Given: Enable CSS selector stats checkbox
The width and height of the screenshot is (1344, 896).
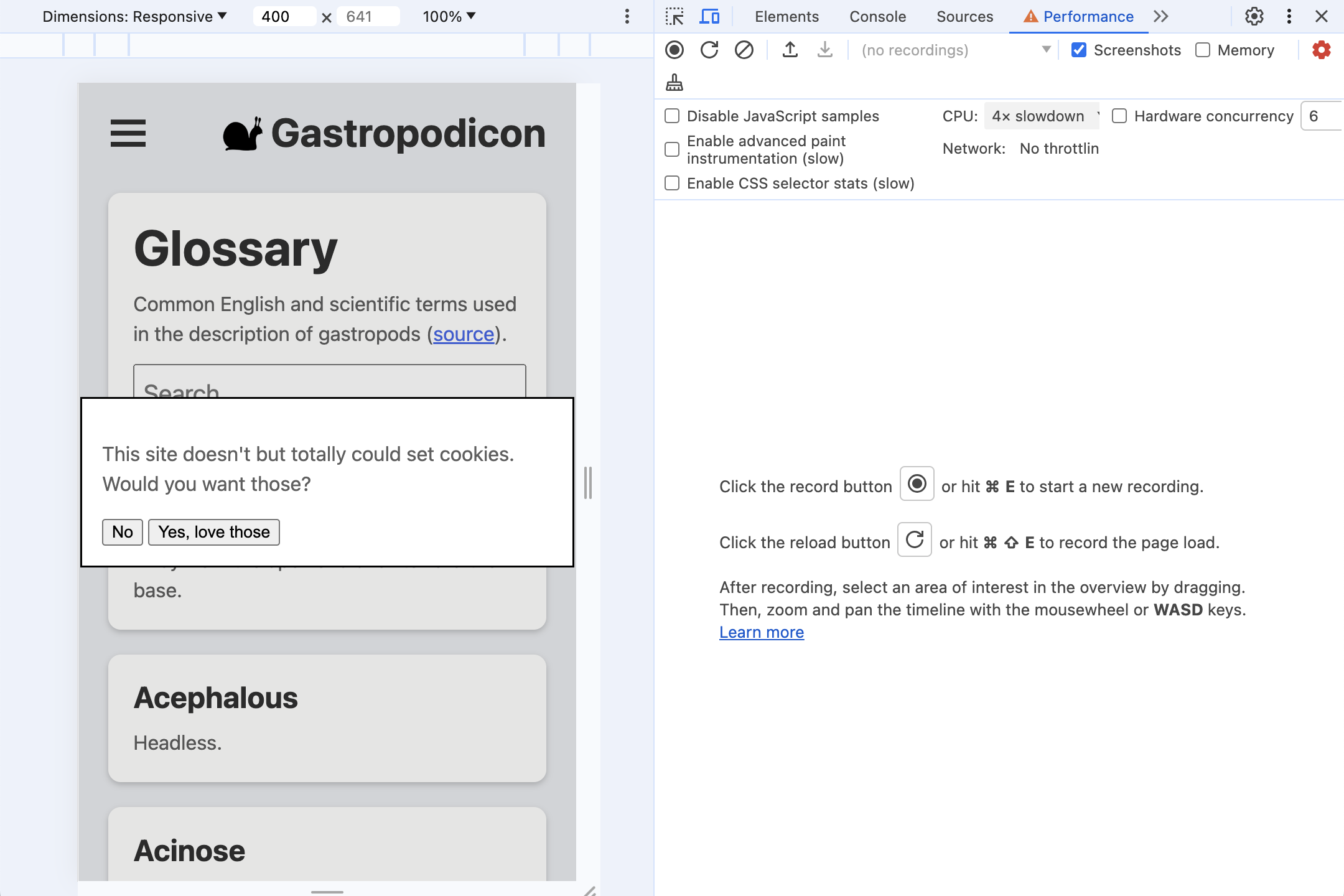Looking at the screenshot, I should [x=673, y=183].
